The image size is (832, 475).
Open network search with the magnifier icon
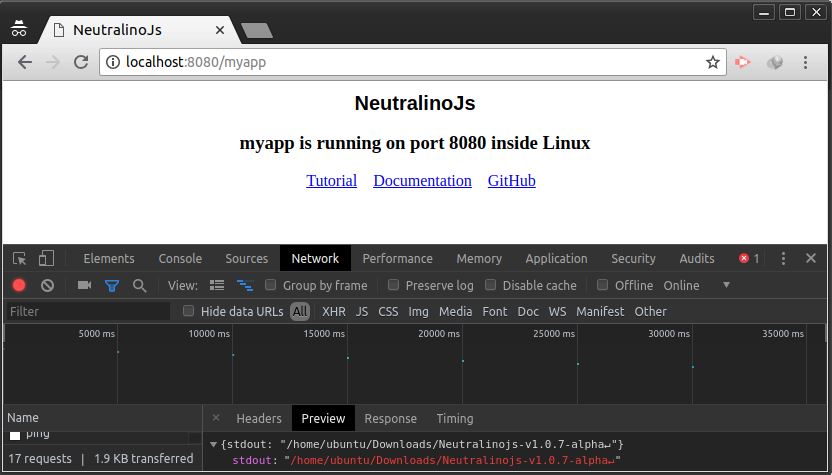pyautogui.click(x=140, y=286)
